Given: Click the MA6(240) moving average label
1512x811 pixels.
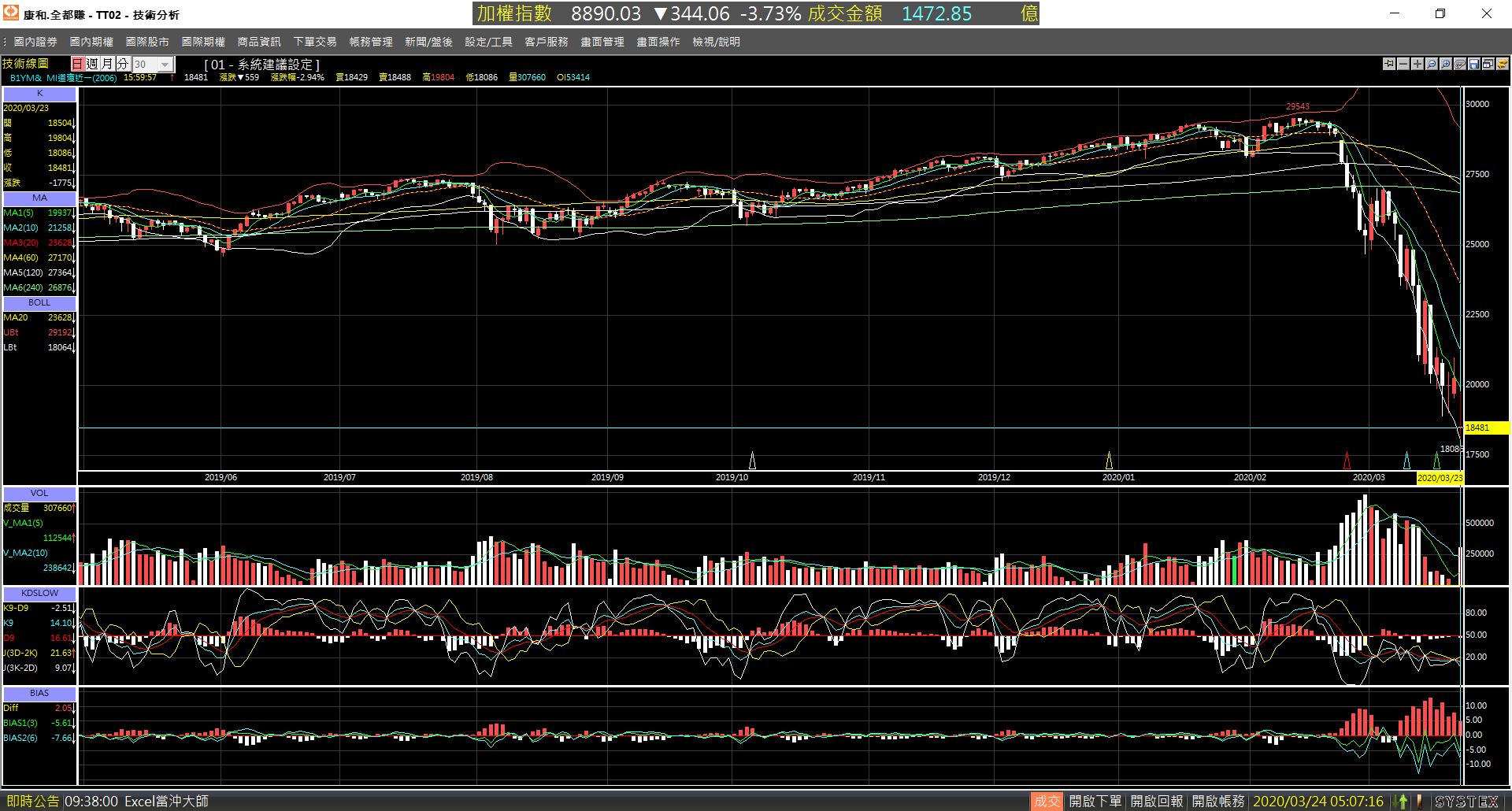Looking at the screenshot, I should point(23,287).
